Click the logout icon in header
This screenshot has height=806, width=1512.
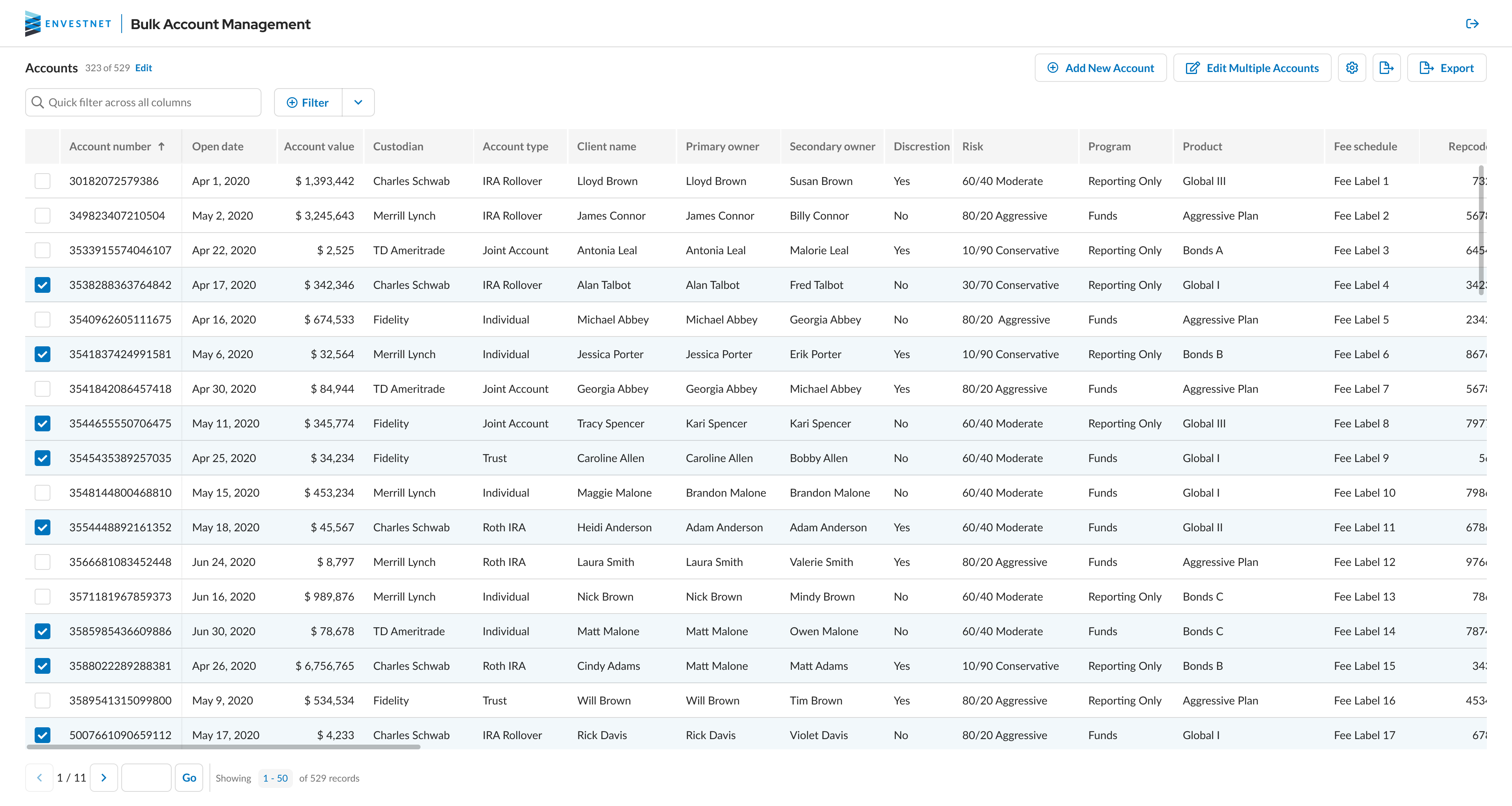pos(1471,24)
